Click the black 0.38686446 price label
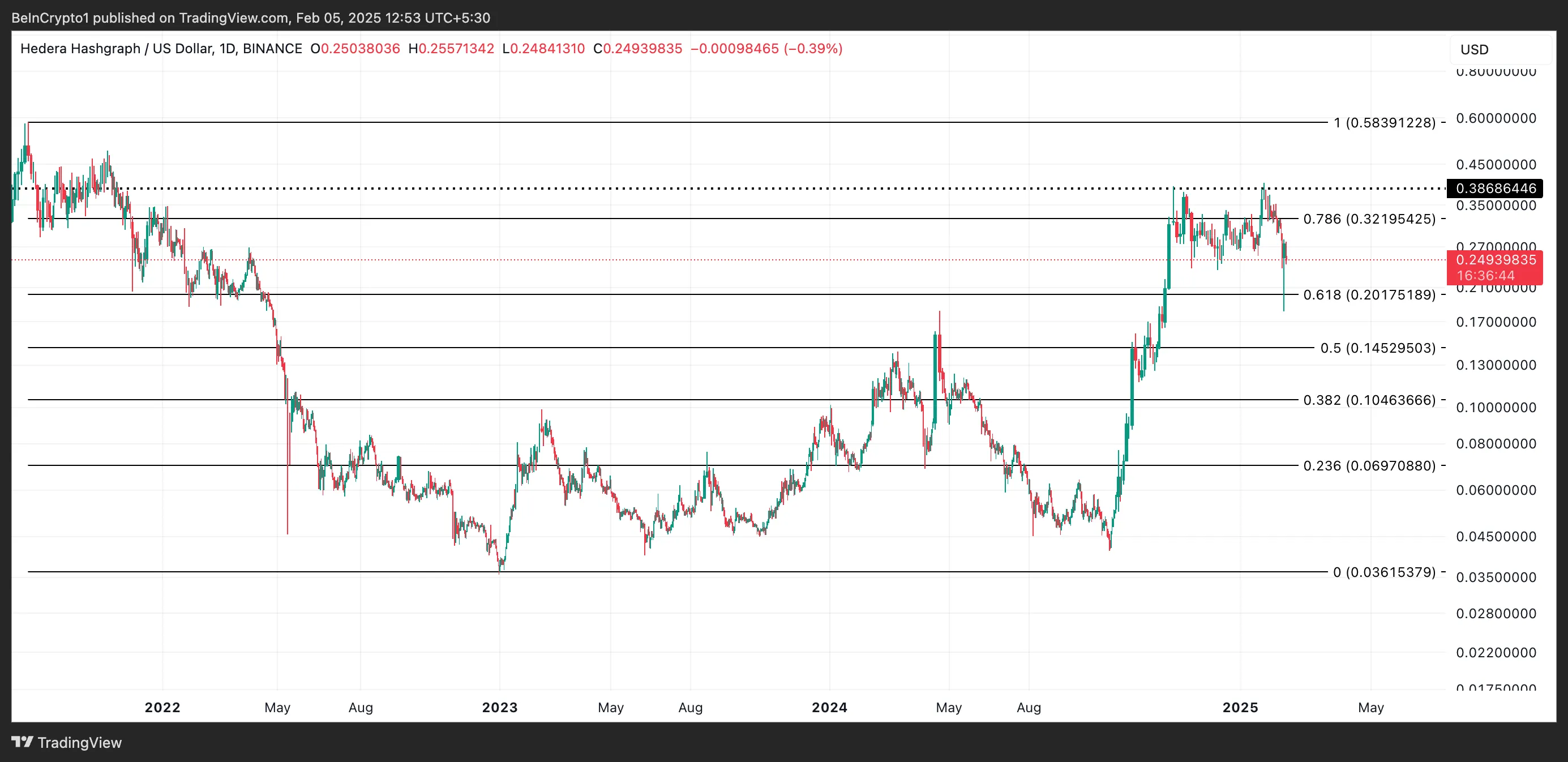 (1494, 189)
